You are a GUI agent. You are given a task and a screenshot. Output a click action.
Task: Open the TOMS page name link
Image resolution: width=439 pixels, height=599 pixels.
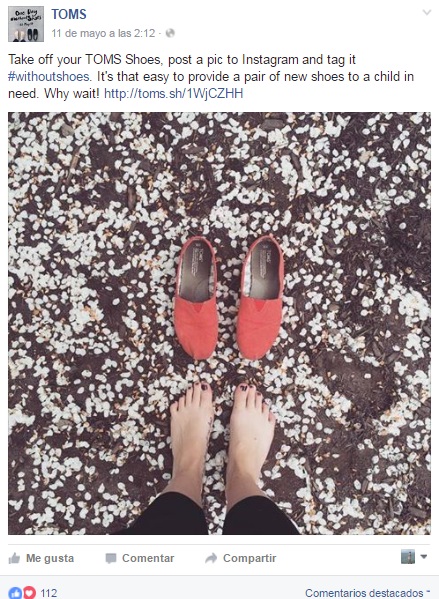69,15
